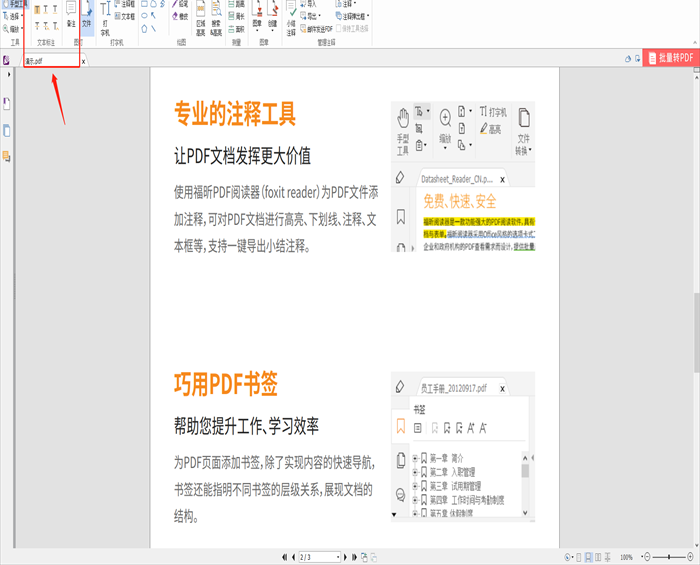Viewport: 700px width, 565px height.
Task: Select the Replace text markup tool
Action: coord(46,26)
